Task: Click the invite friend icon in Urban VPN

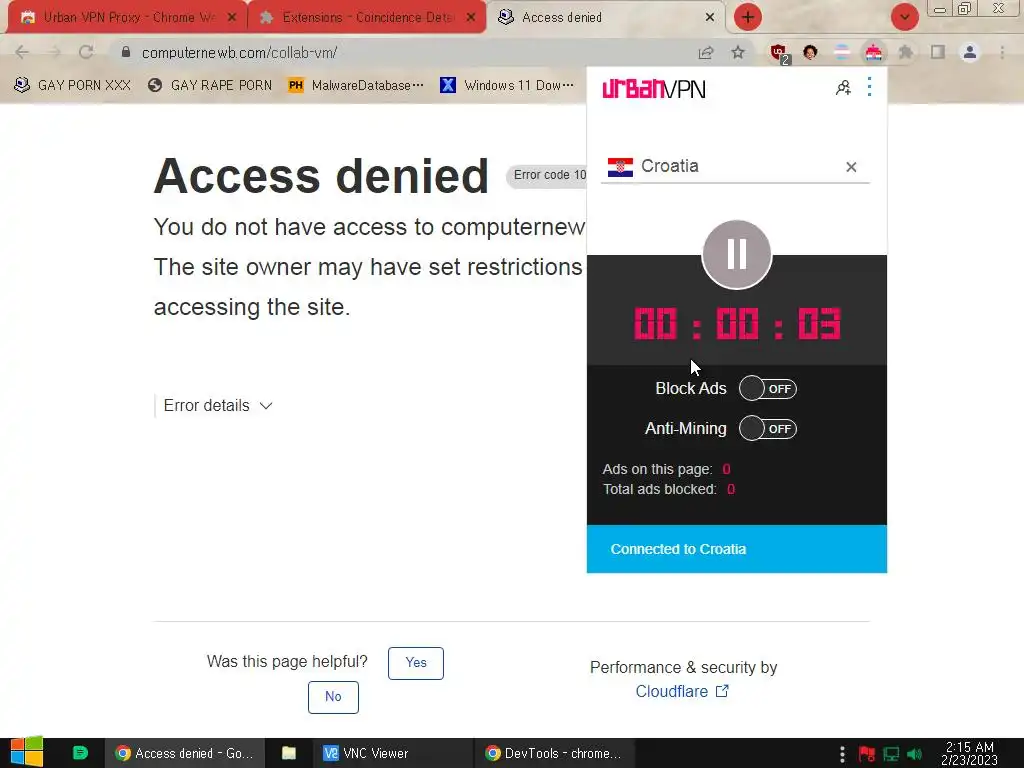Action: (x=843, y=88)
